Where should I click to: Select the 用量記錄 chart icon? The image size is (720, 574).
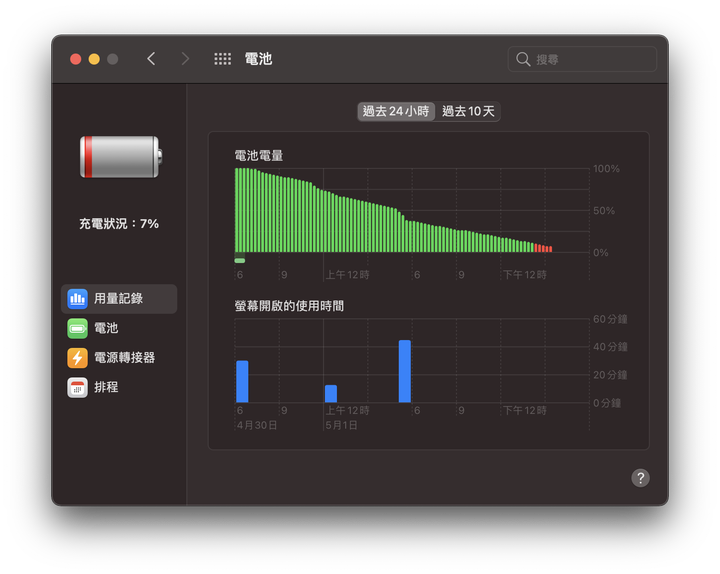pos(77,298)
